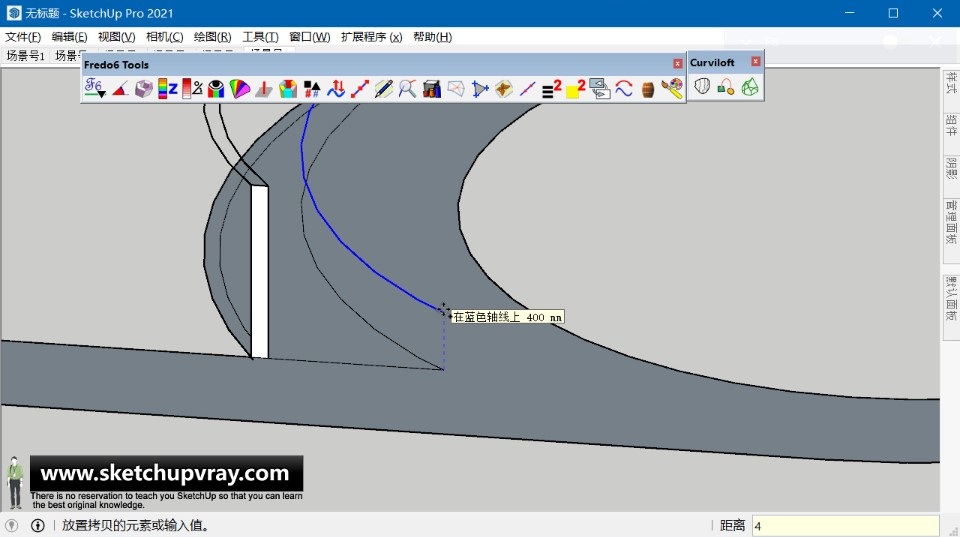Select the red triangle angle tool icon
This screenshot has width=960, height=537.
click(x=120, y=89)
